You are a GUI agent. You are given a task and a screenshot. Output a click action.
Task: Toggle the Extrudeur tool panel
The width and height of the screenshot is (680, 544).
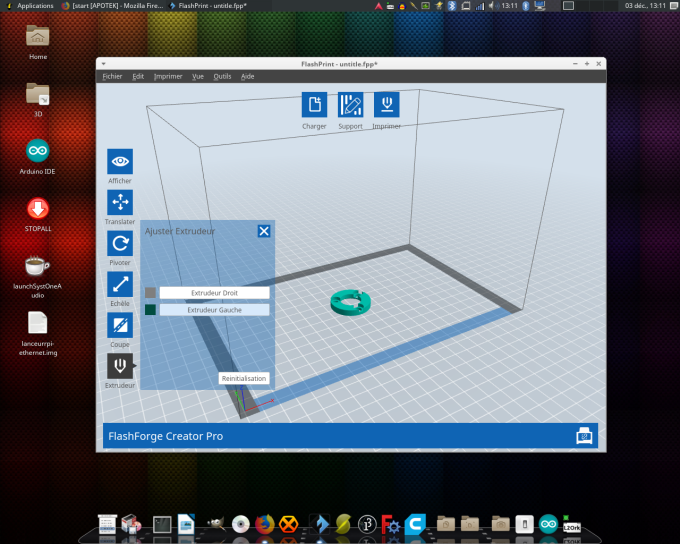pos(120,366)
